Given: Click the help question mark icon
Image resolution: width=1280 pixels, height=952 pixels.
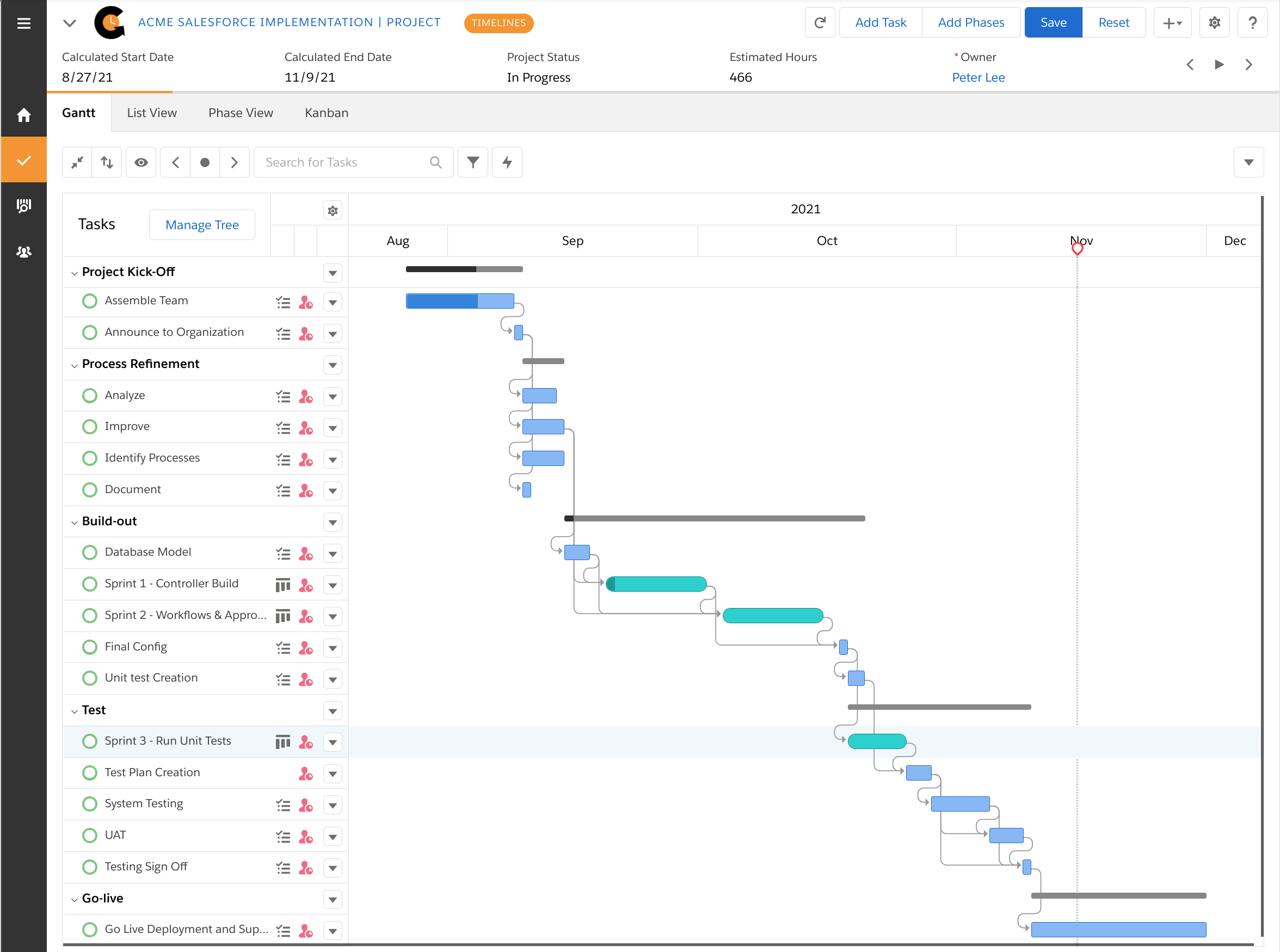Looking at the screenshot, I should click(x=1252, y=22).
